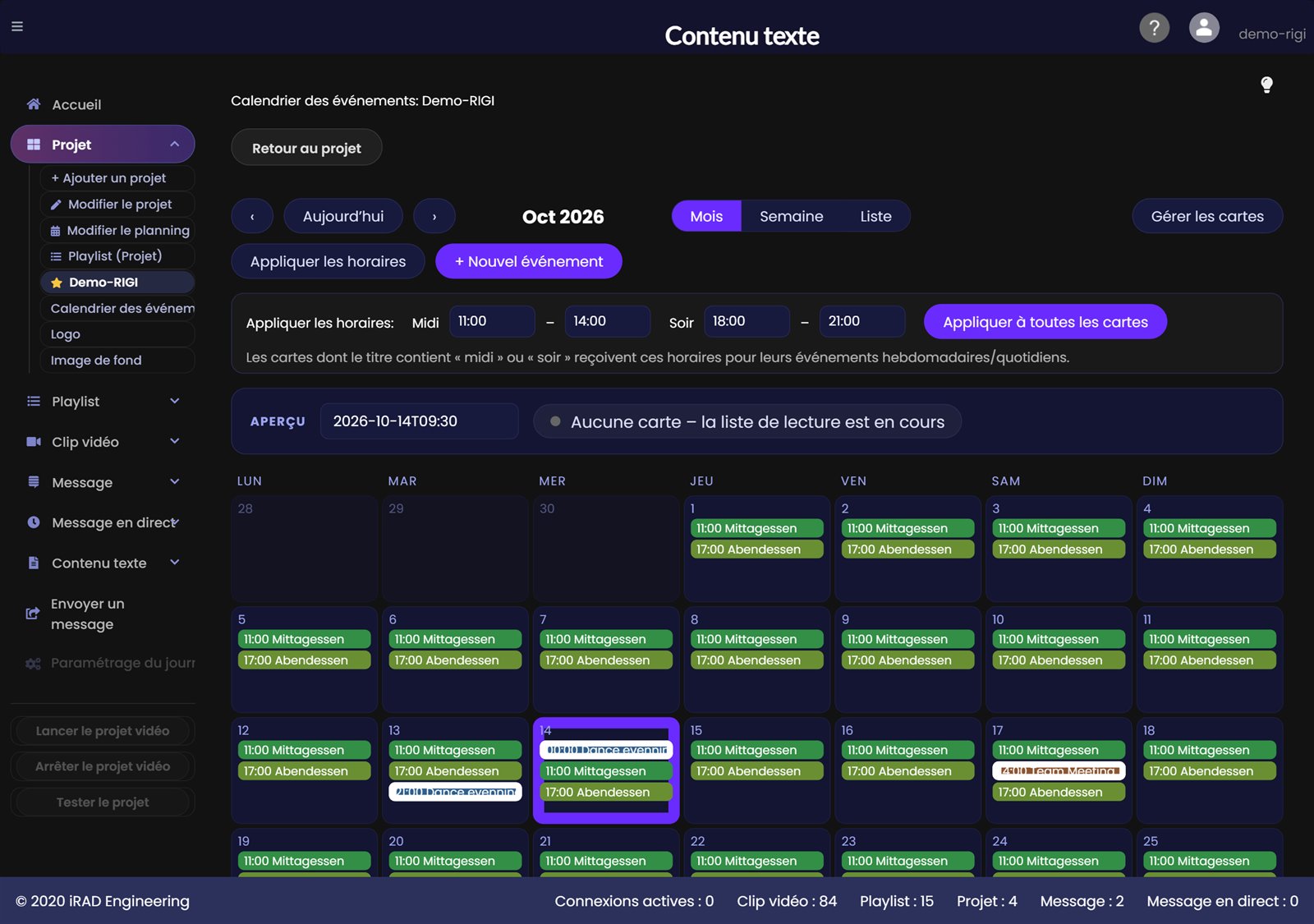The width and height of the screenshot is (1314, 924).
Task: Open Gérer les cartes
Action: 1207,216
